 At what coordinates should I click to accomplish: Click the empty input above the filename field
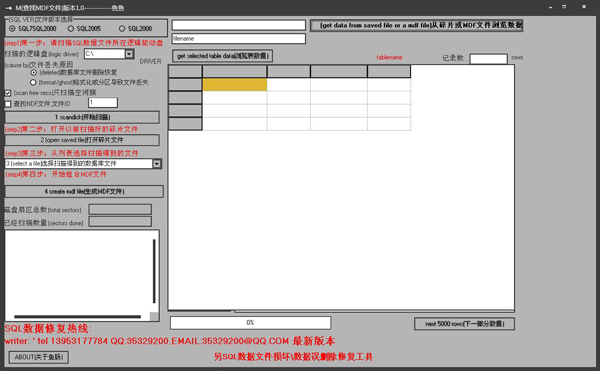point(239,25)
